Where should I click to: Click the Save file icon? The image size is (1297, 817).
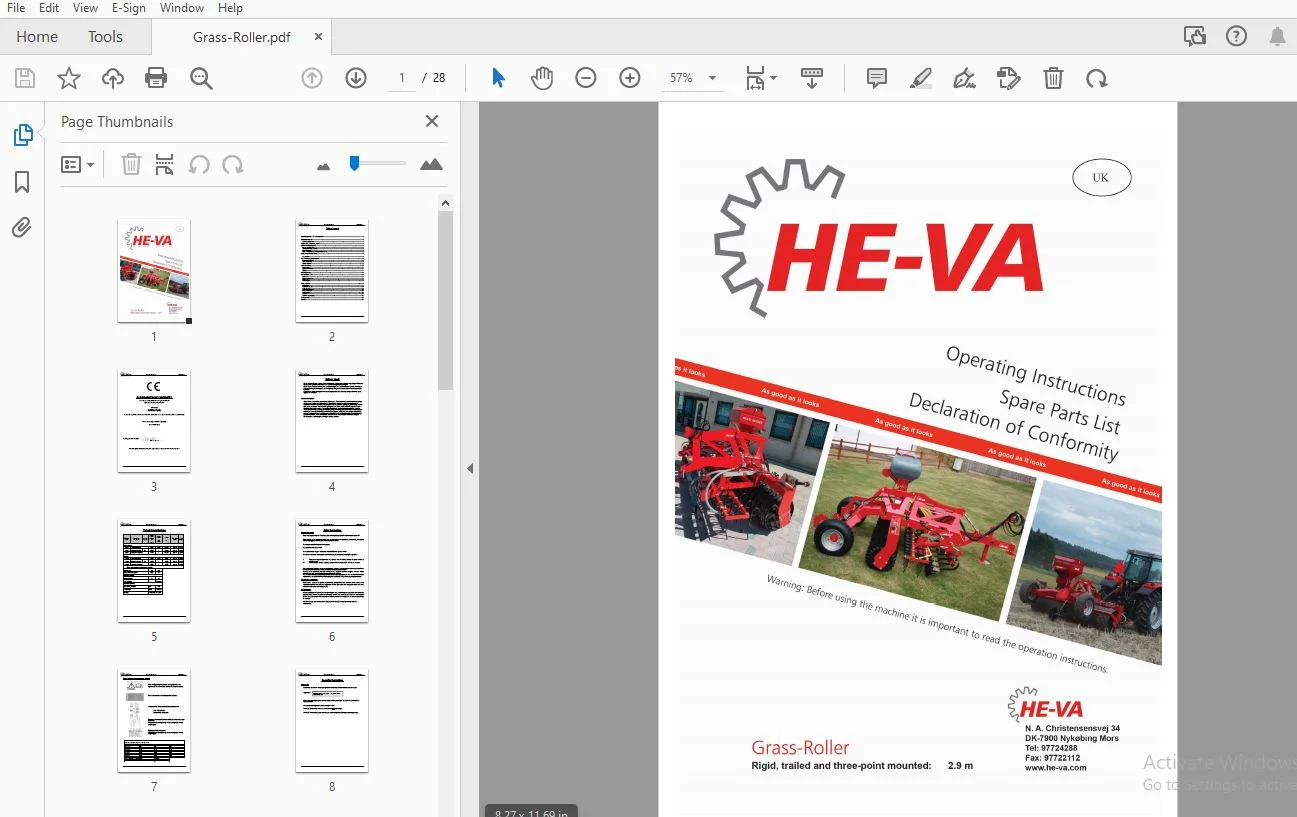click(x=25, y=78)
